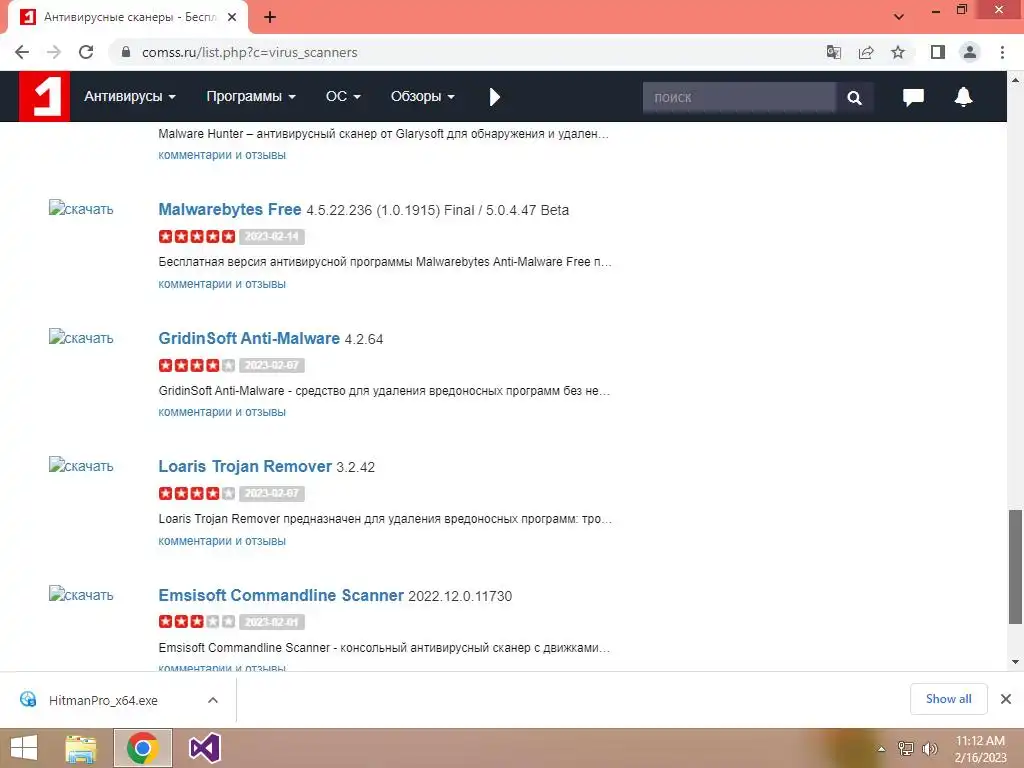Viewport: 1024px width, 768px height.
Task: Open the HitmanPro_x64.exe downloaded file
Action: click(x=103, y=700)
